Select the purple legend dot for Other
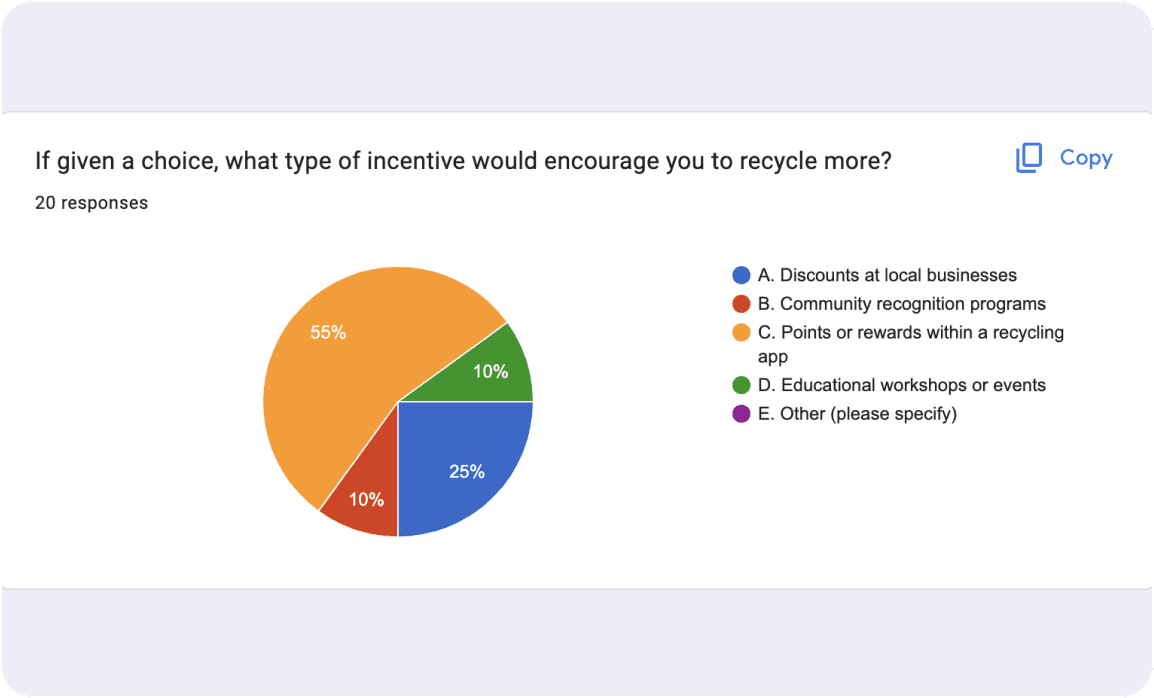This screenshot has height=698, width=1154. [741, 414]
